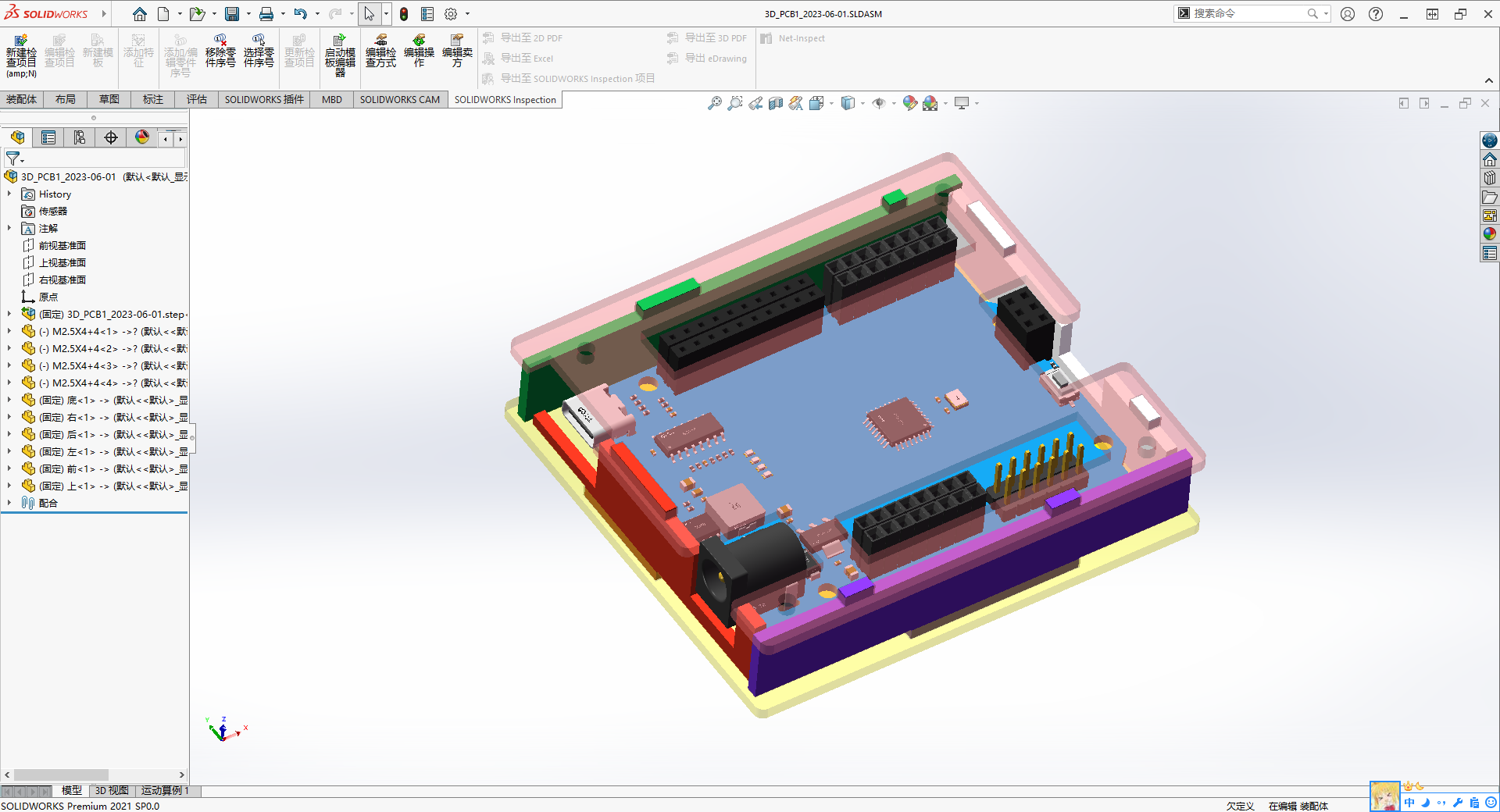Switch to 3D 视图 bottom tab
Screen dimensions: 1500x812
pos(112,790)
